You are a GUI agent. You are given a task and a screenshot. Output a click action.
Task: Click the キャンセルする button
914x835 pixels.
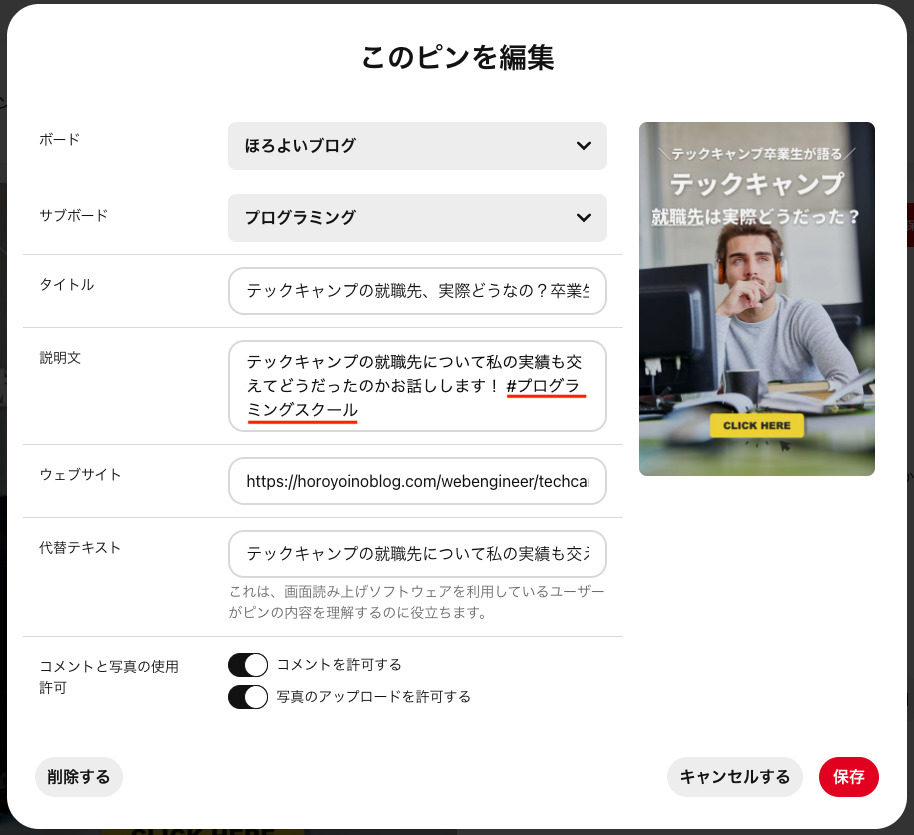tap(734, 777)
